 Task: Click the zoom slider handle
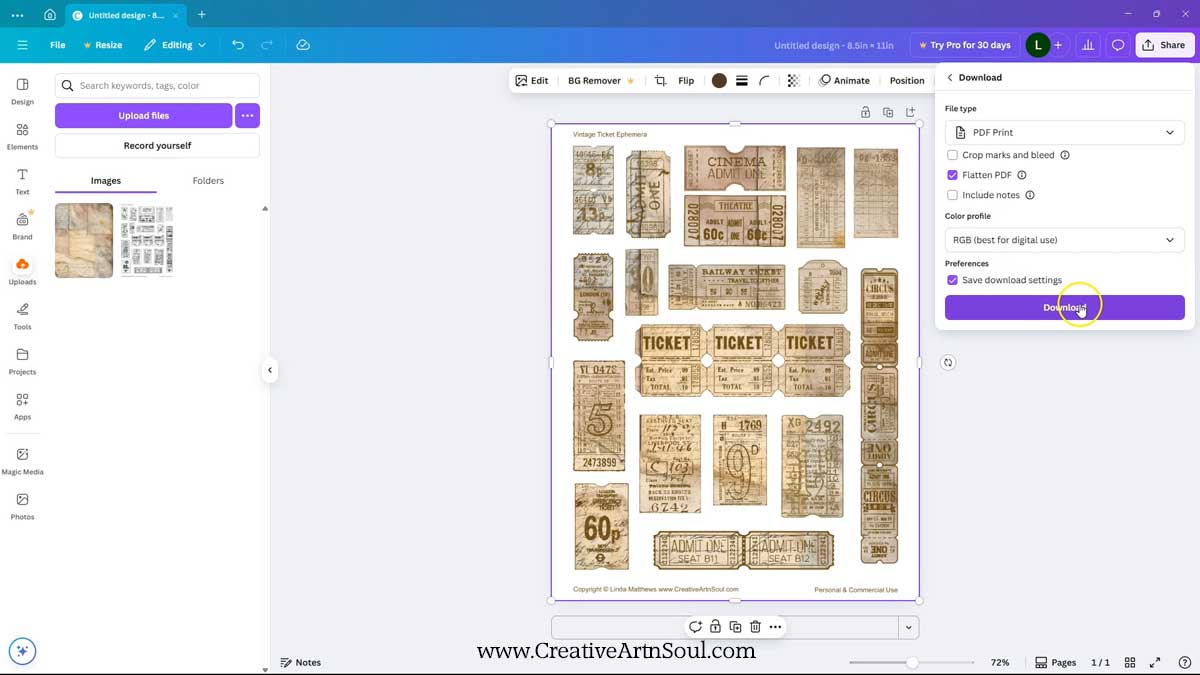point(912,662)
